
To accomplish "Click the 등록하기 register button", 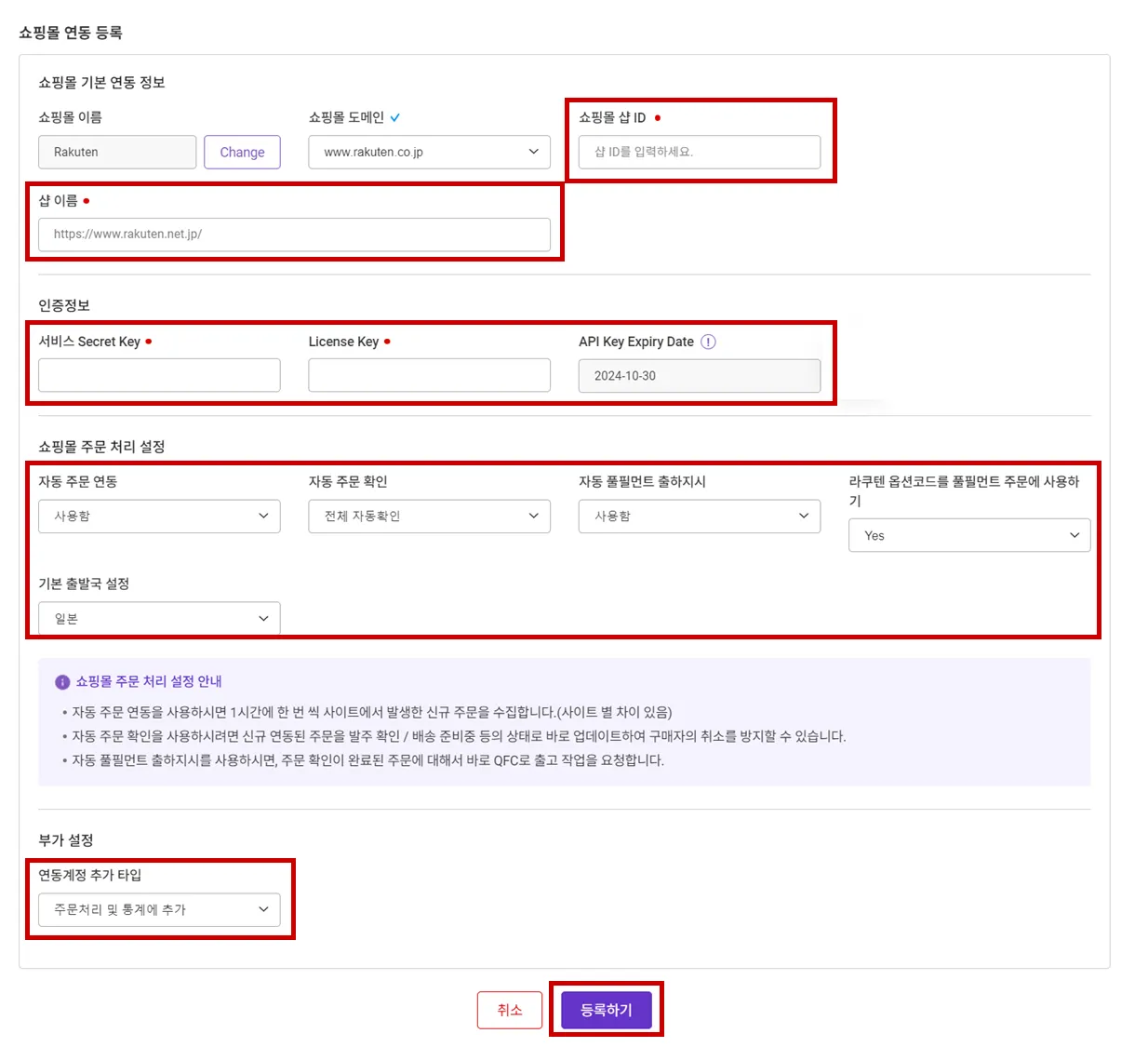I will 607,1010.
